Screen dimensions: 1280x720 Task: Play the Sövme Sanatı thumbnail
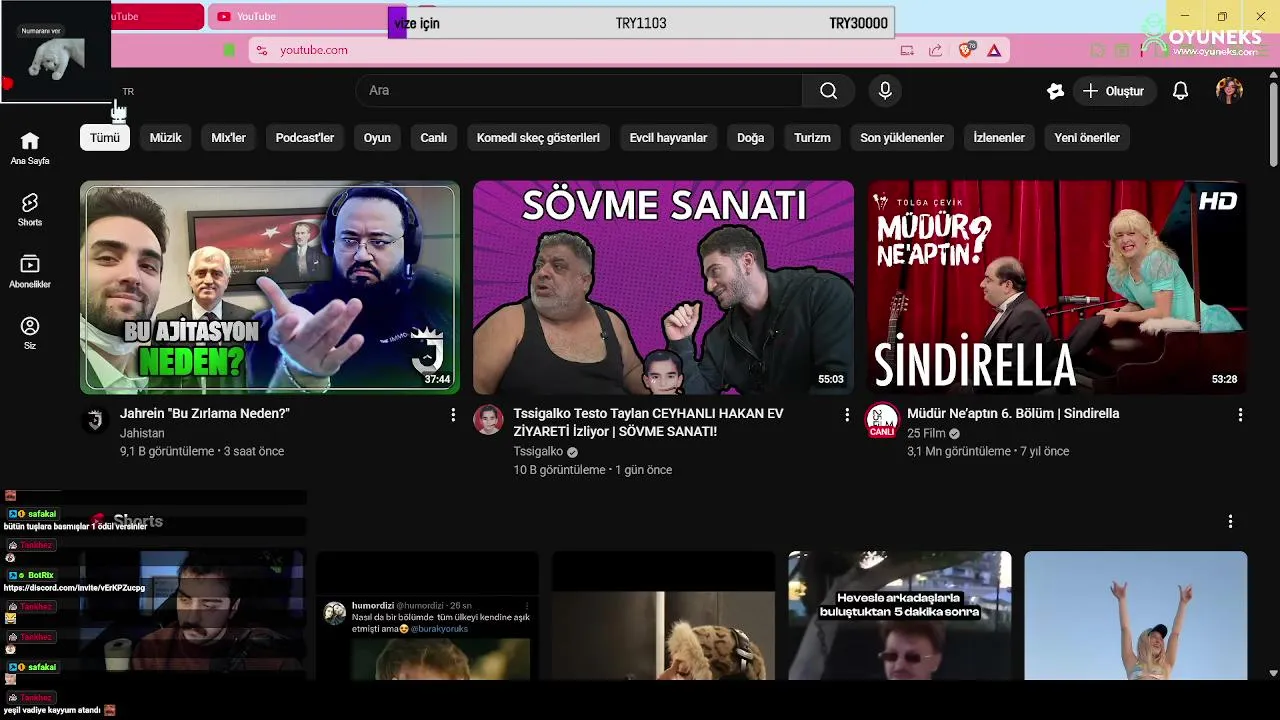pos(663,288)
